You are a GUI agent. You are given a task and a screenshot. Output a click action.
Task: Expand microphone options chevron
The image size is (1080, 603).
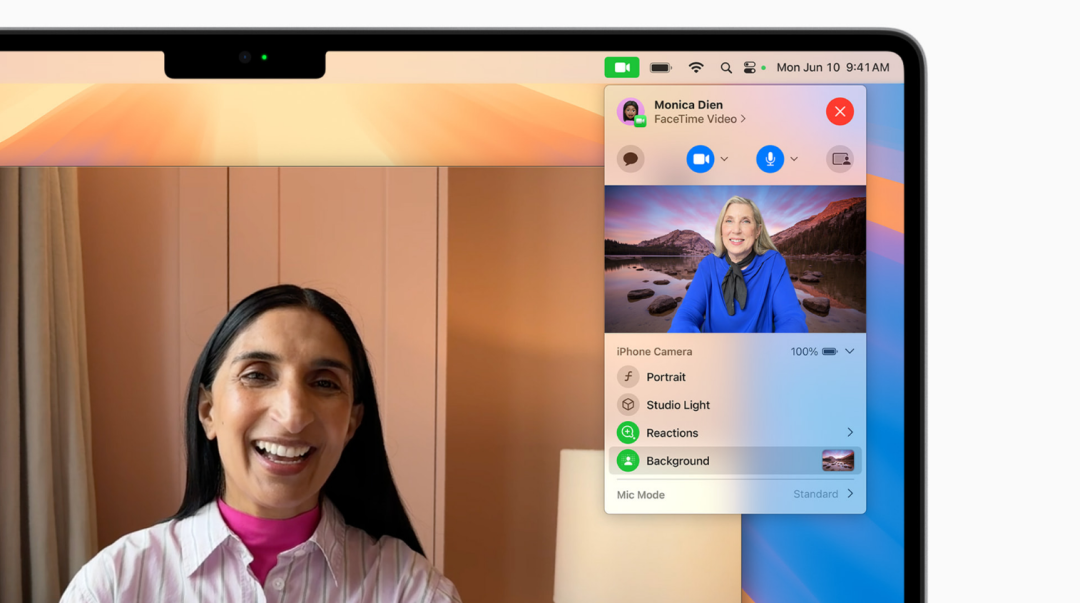pos(794,159)
